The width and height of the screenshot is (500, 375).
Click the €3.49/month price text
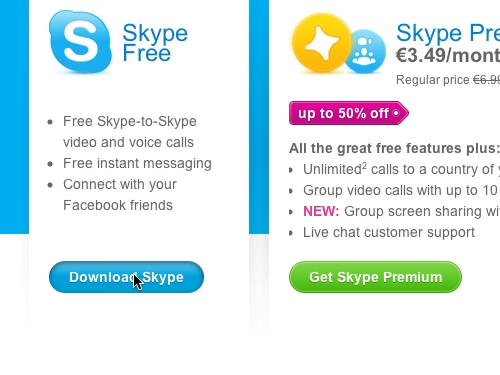448,55
